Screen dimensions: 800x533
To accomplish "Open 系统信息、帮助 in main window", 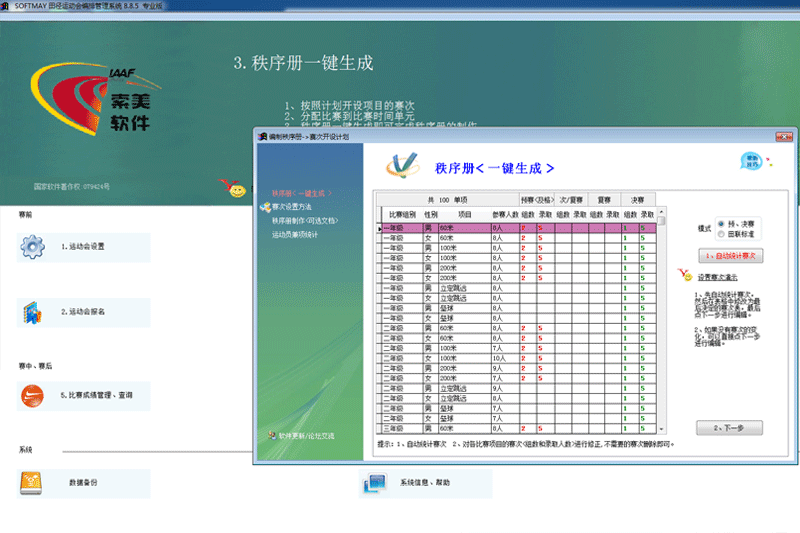I will (x=425, y=483).
